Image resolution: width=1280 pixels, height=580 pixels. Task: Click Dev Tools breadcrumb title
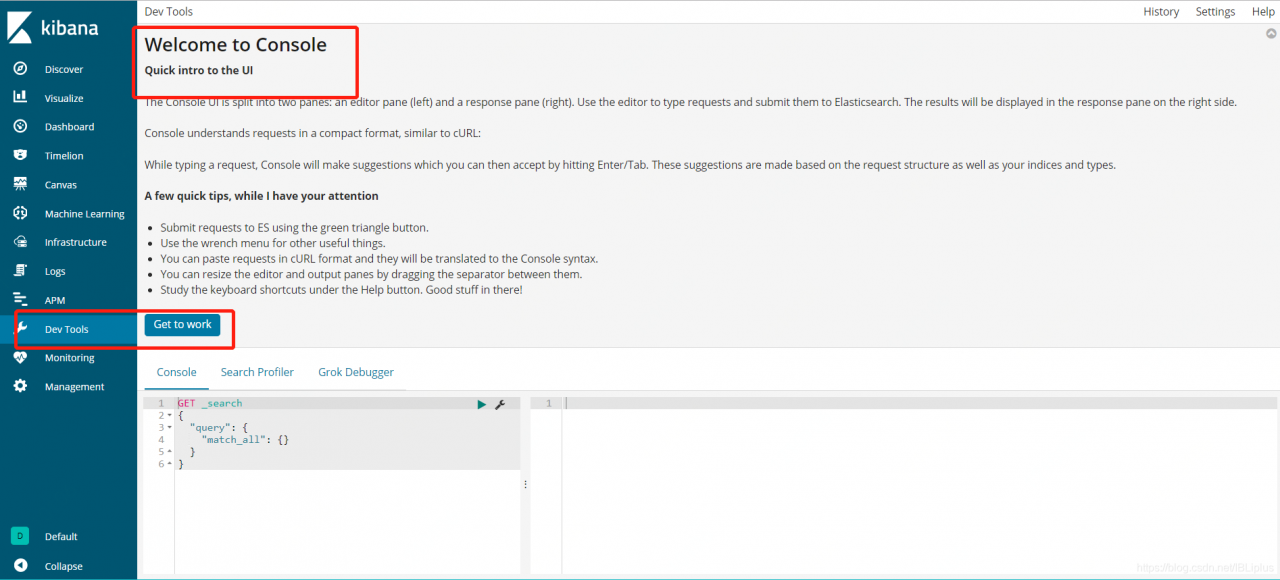[169, 12]
